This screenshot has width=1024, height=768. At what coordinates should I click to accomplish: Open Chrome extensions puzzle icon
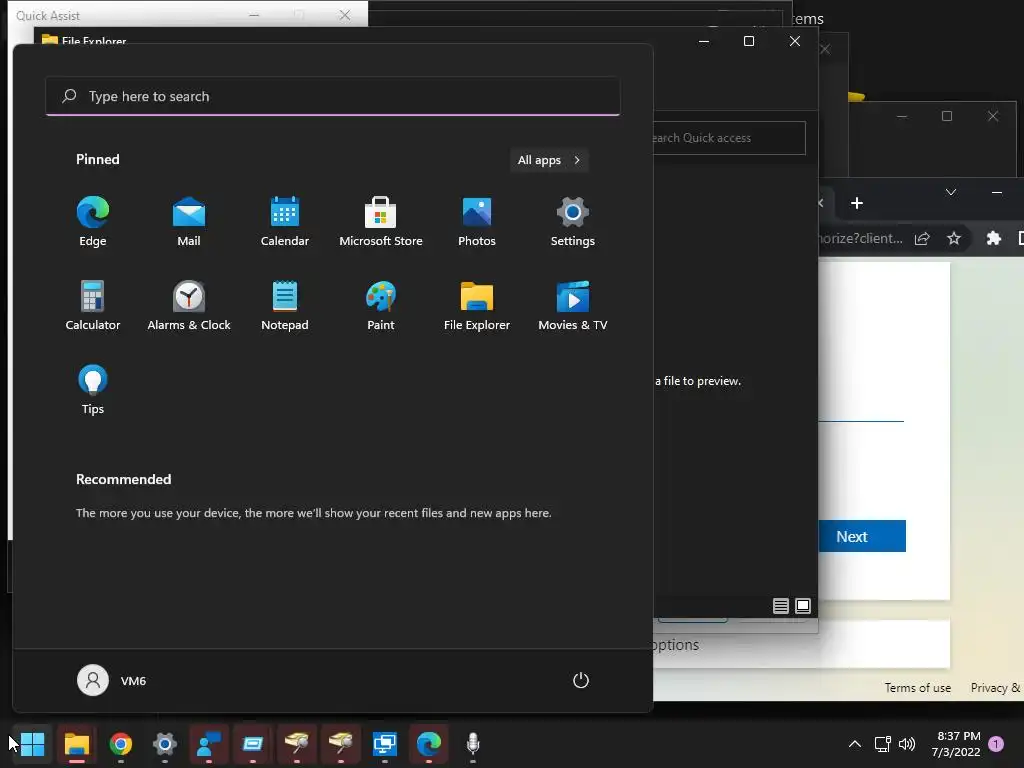tap(993, 238)
